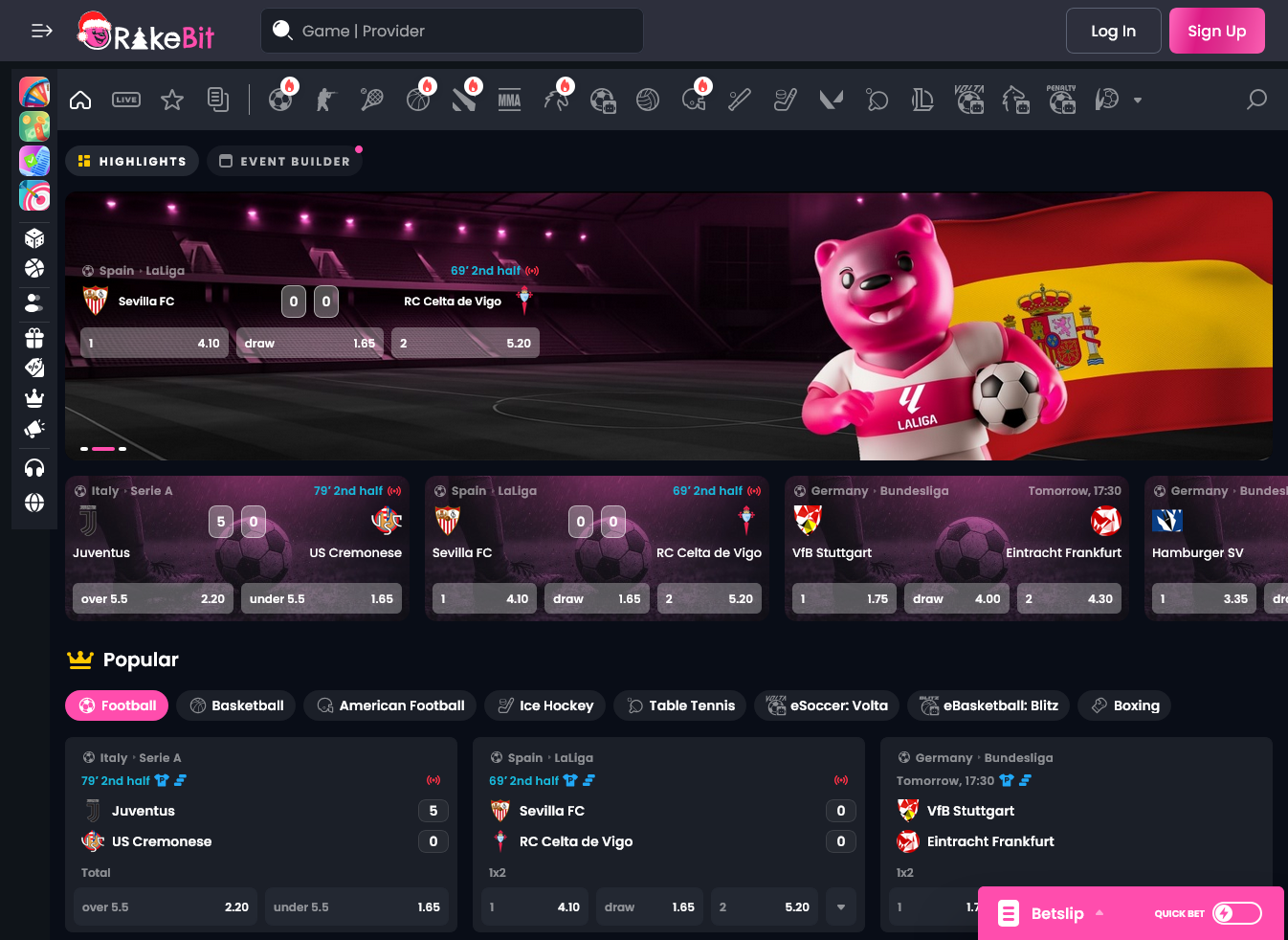Switch to the Highlights tab
The height and width of the screenshot is (940, 1288).
coord(132,161)
